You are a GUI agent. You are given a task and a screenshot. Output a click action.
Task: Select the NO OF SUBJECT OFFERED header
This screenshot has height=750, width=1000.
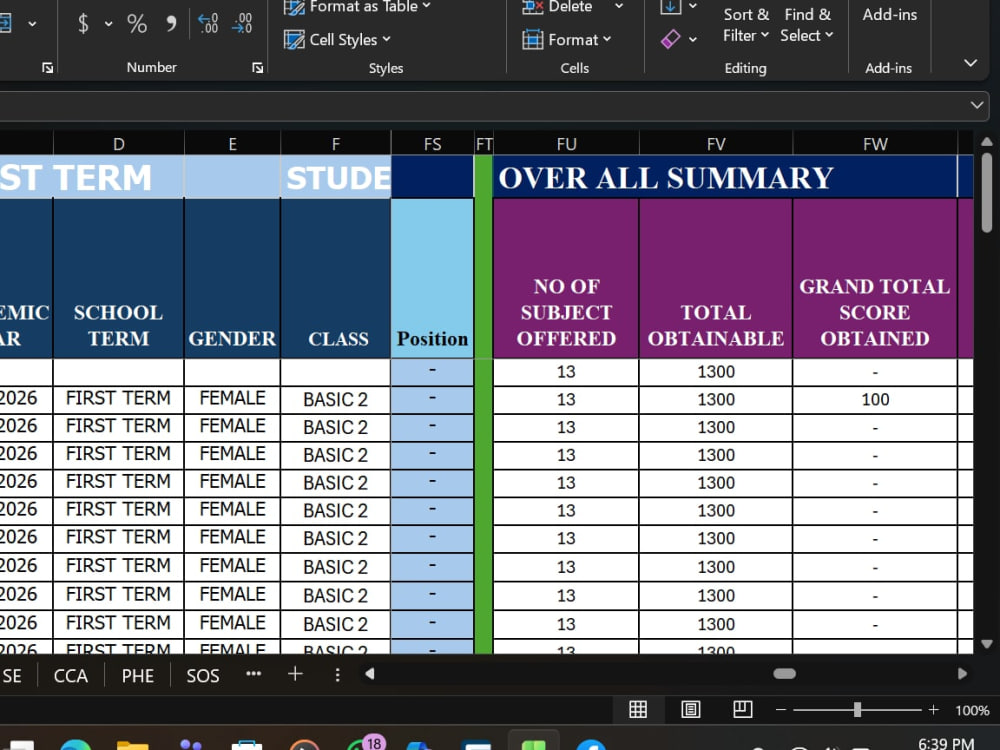click(x=566, y=278)
